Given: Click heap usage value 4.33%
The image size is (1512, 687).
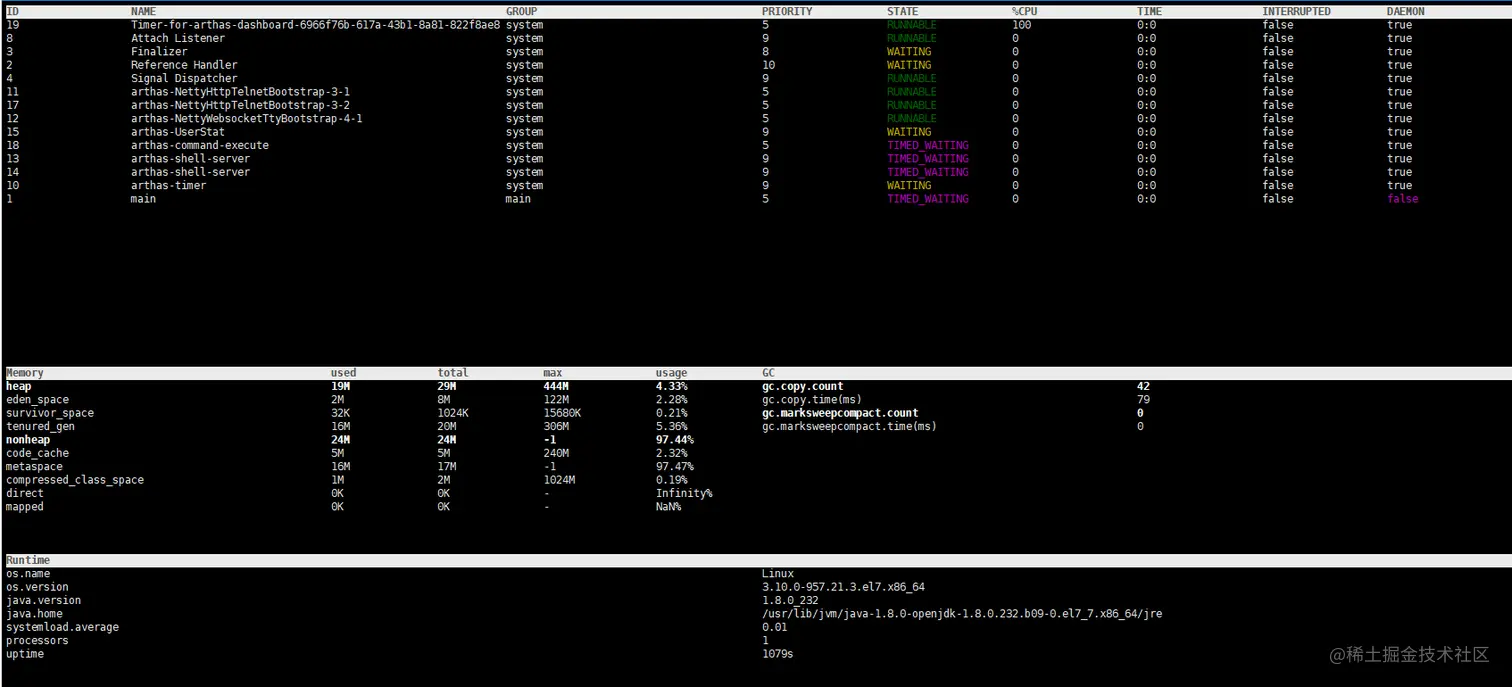Looking at the screenshot, I should (x=671, y=386).
